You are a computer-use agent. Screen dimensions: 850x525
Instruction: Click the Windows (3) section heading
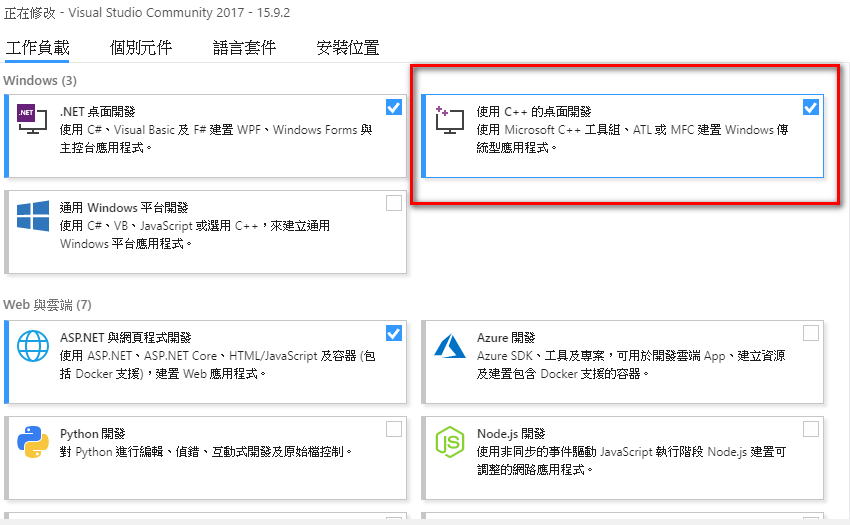40,80
